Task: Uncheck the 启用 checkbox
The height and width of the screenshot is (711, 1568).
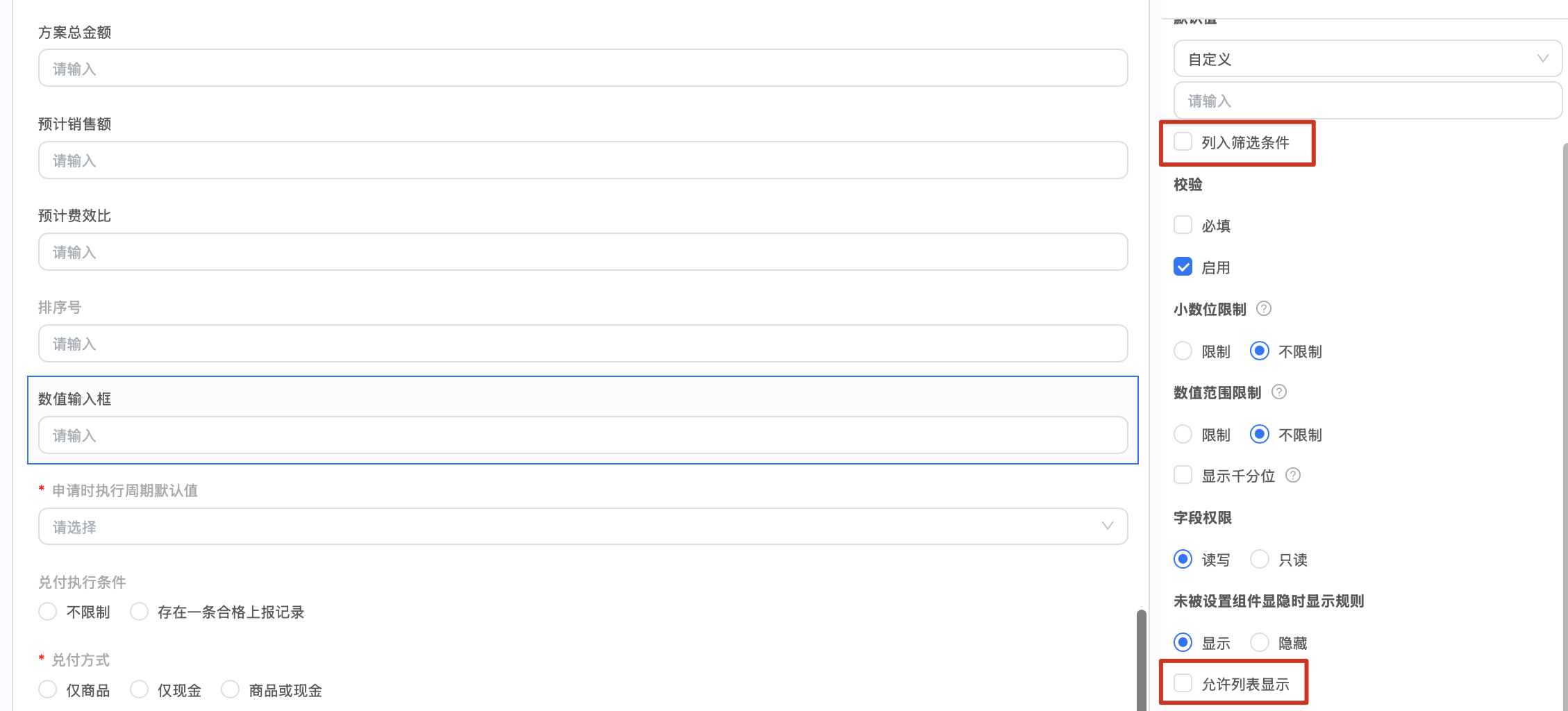Action: (x=1183, y=267)
